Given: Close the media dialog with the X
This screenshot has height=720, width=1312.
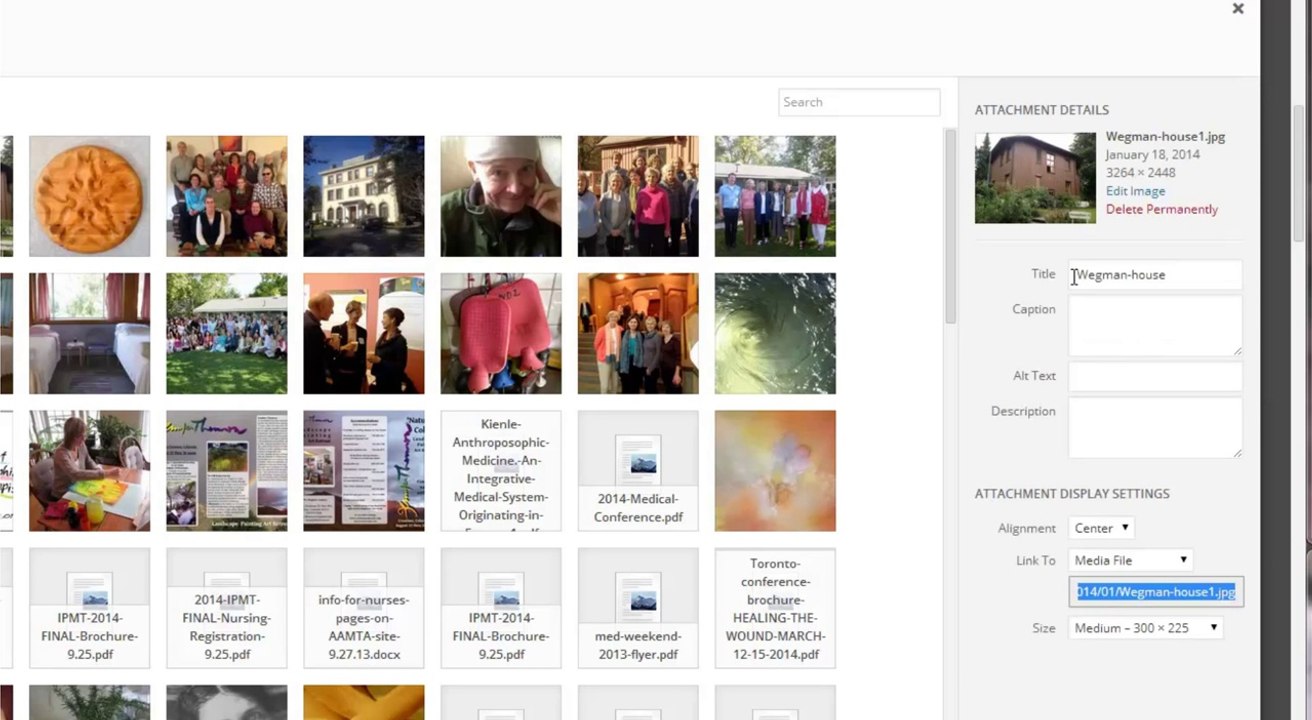Looking at the screenshot, I should click(x=1238, y=9).
